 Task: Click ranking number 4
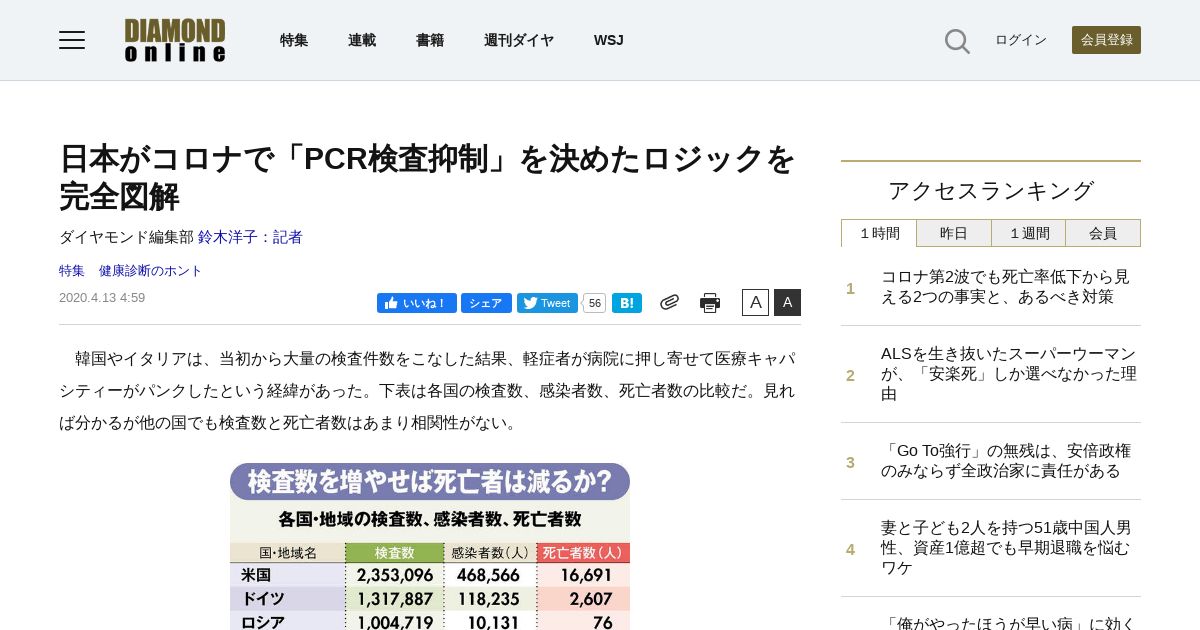[x=851, y=549]
